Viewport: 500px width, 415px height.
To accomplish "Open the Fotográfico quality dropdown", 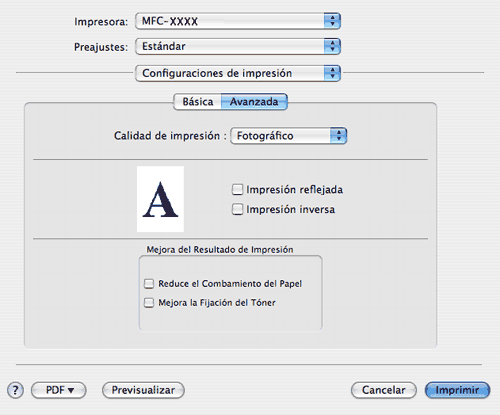I will 289,136.
